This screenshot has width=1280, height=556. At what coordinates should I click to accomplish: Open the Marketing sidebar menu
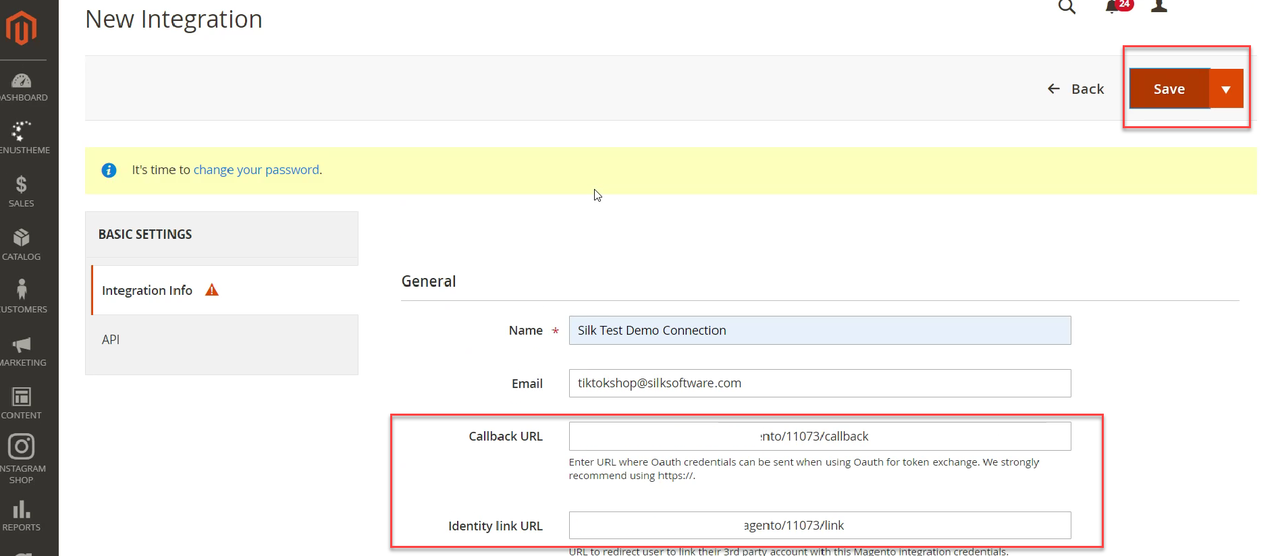click(x=22, y=351)
